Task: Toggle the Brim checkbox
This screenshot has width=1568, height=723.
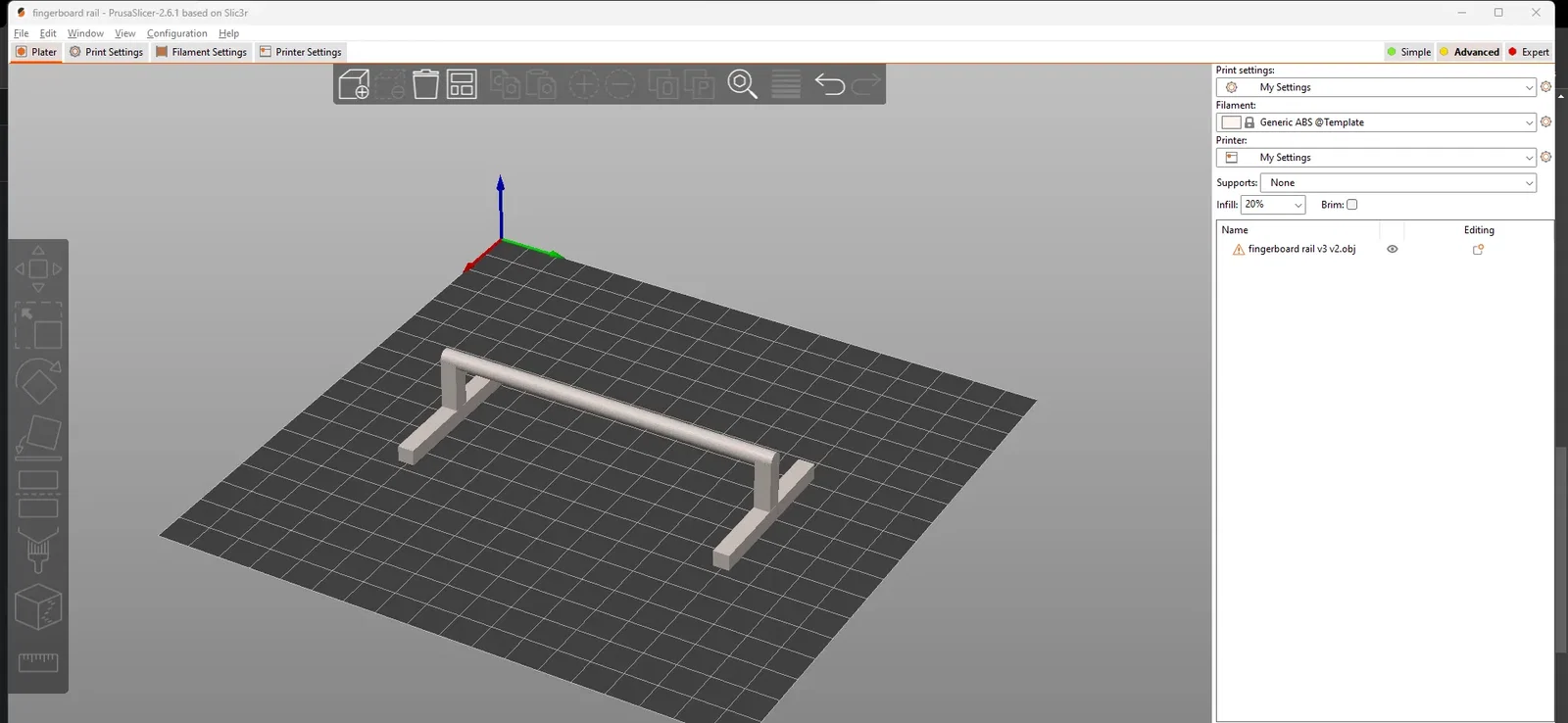Action: coord(1352,205)
